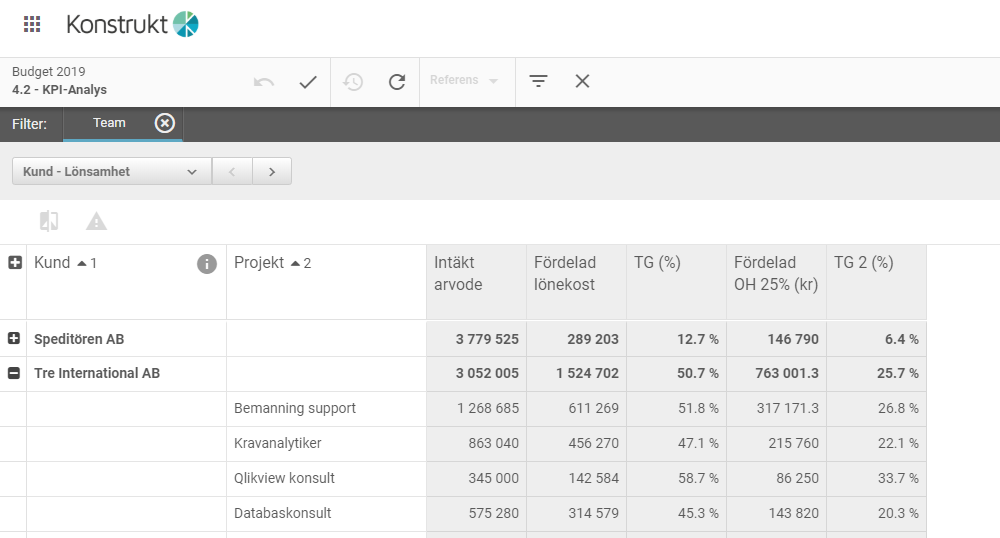Remove the Team filter

165,123
